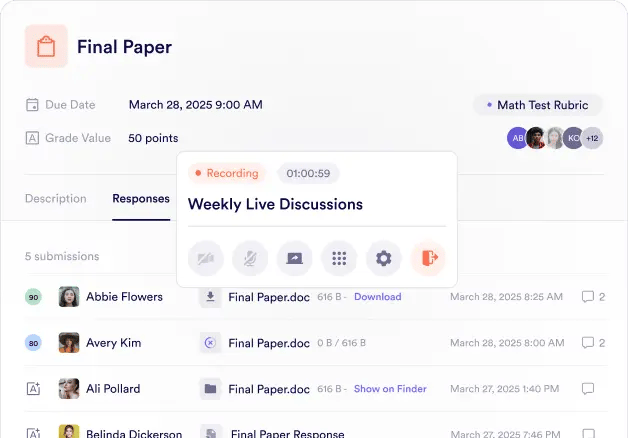Click the Final Paper assignment icon
628x438 pixels.
tap(46, 46)
